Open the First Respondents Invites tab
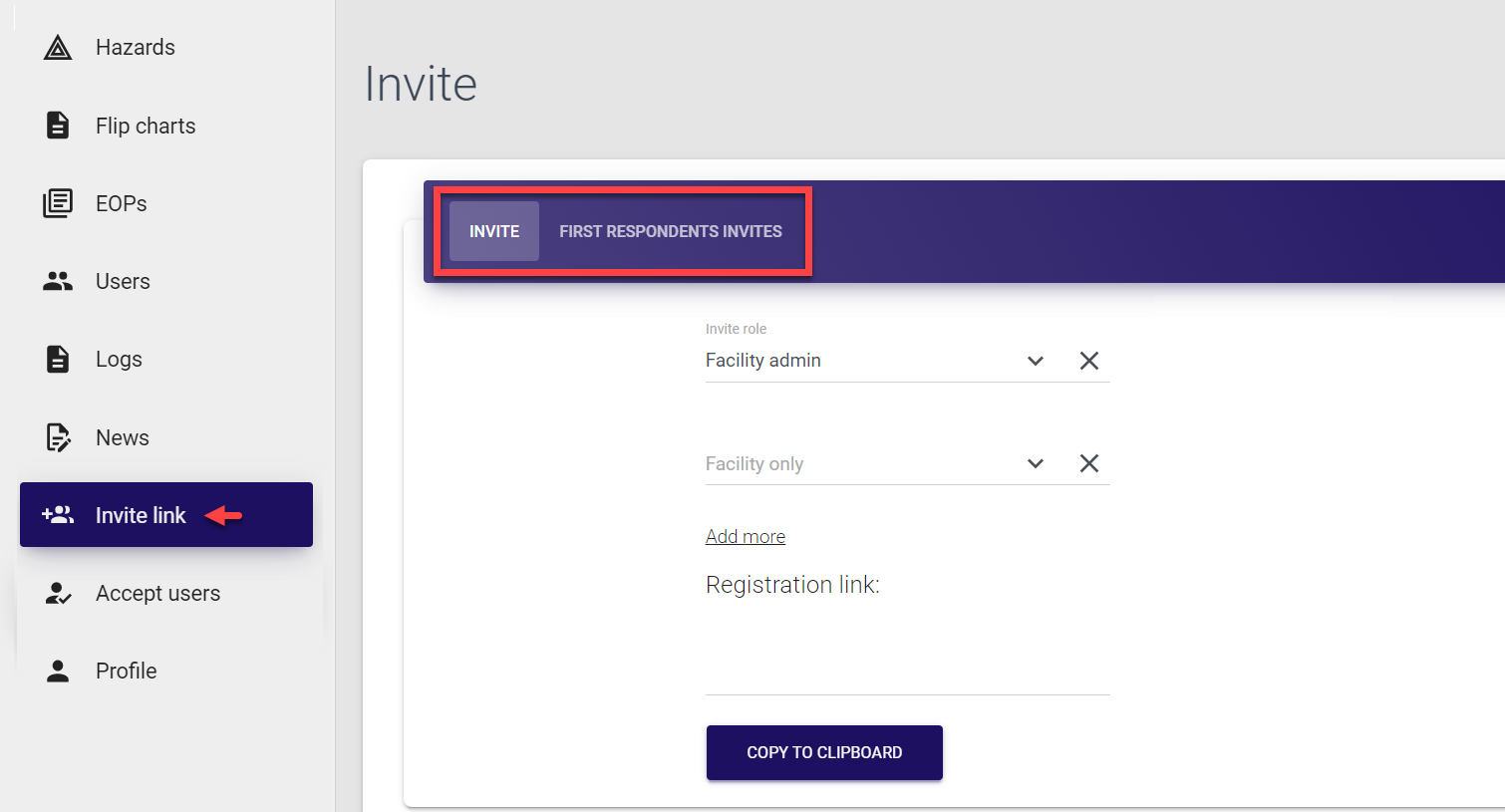This screenshot has width=1505, height=812. pyautogui.click(x=670, y=231)
